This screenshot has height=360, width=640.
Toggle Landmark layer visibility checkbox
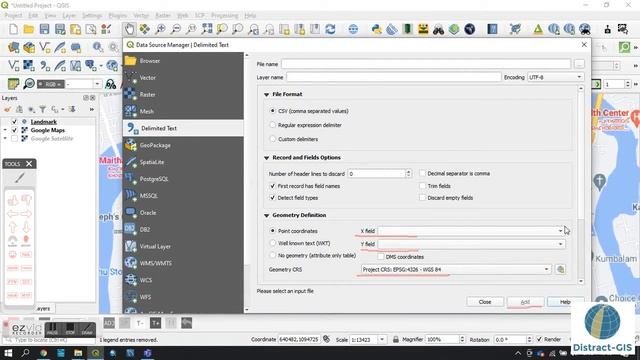coord(14,122)
